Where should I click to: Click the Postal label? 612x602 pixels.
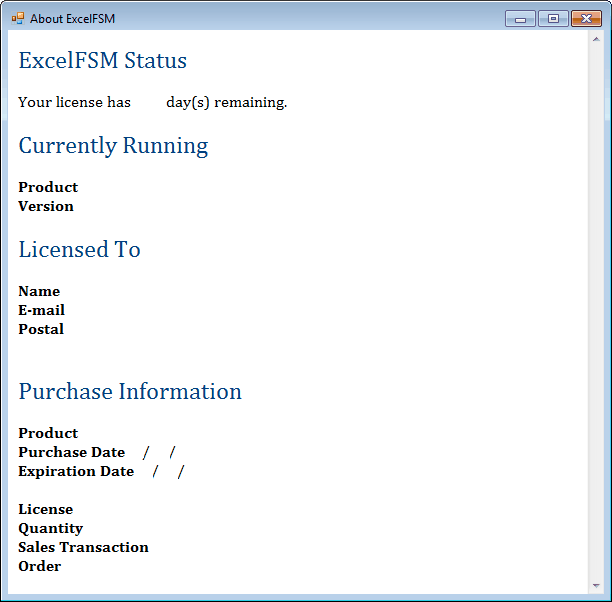[x=41, y=329]
